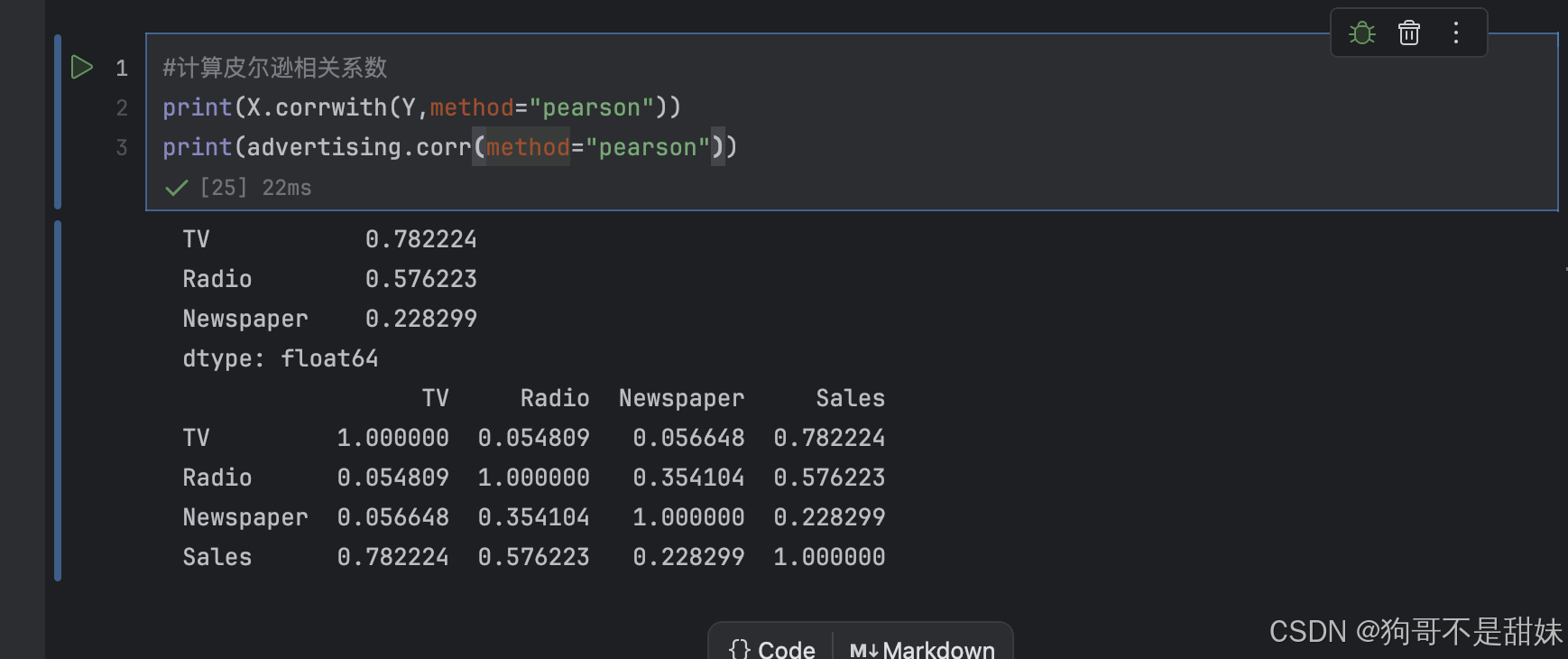Screen dimensions: 1568x659
Task: Click the Newspaper column header in the matrix
Action: pos(682,398)
